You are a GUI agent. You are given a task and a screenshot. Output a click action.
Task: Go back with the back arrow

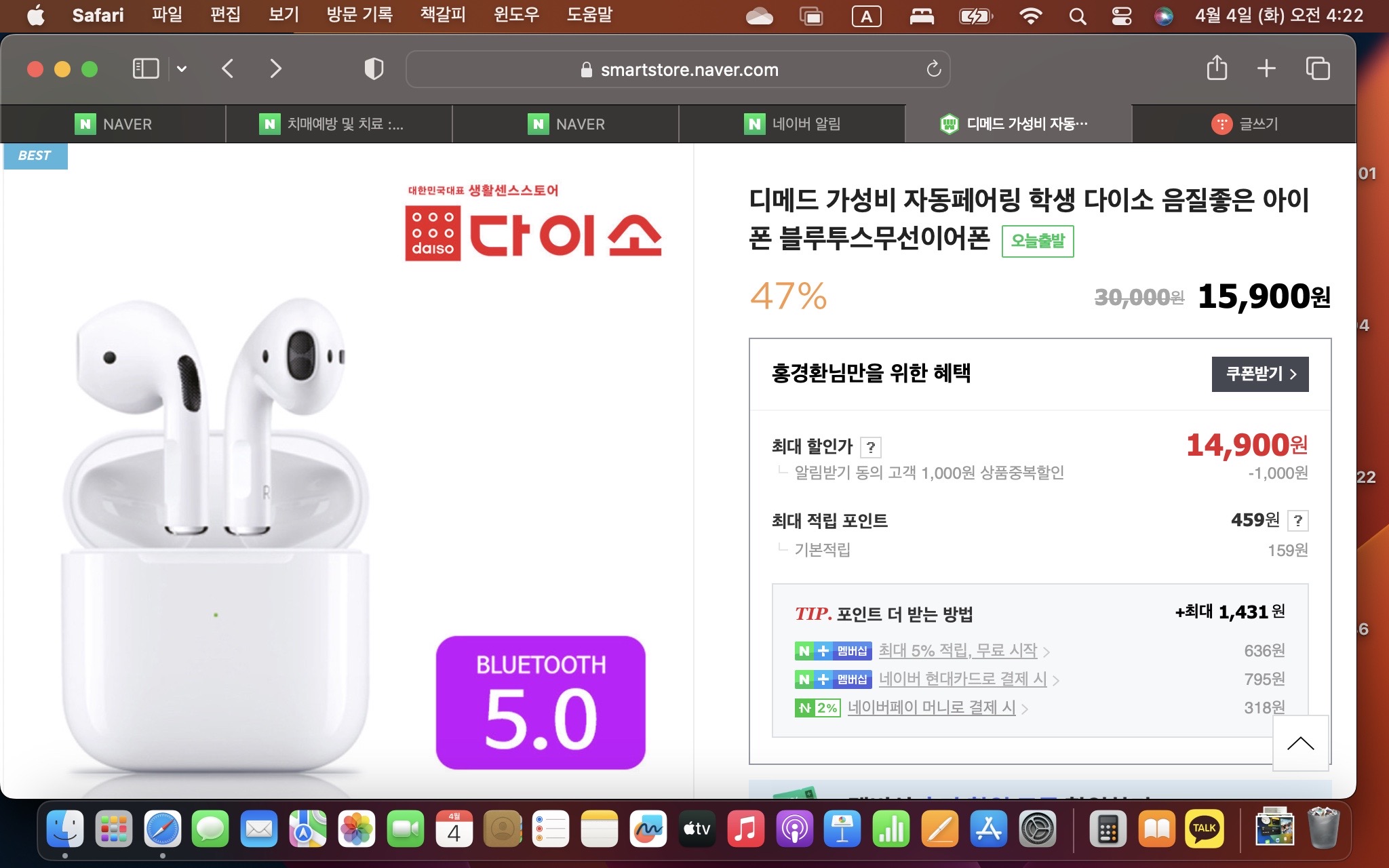point(228,68)
